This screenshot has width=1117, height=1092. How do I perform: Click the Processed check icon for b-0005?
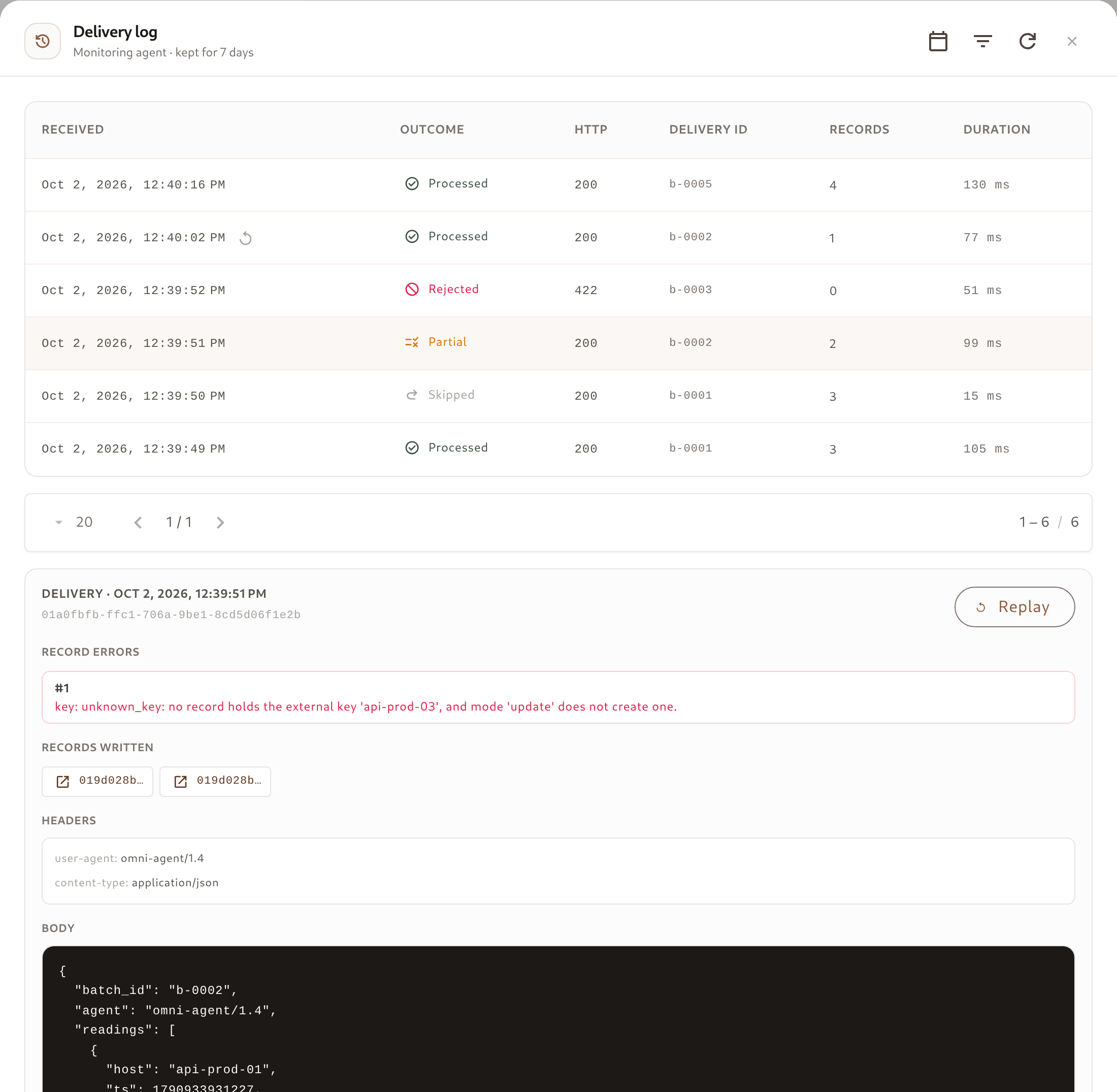pyautogui.click(x=412, y=183)
